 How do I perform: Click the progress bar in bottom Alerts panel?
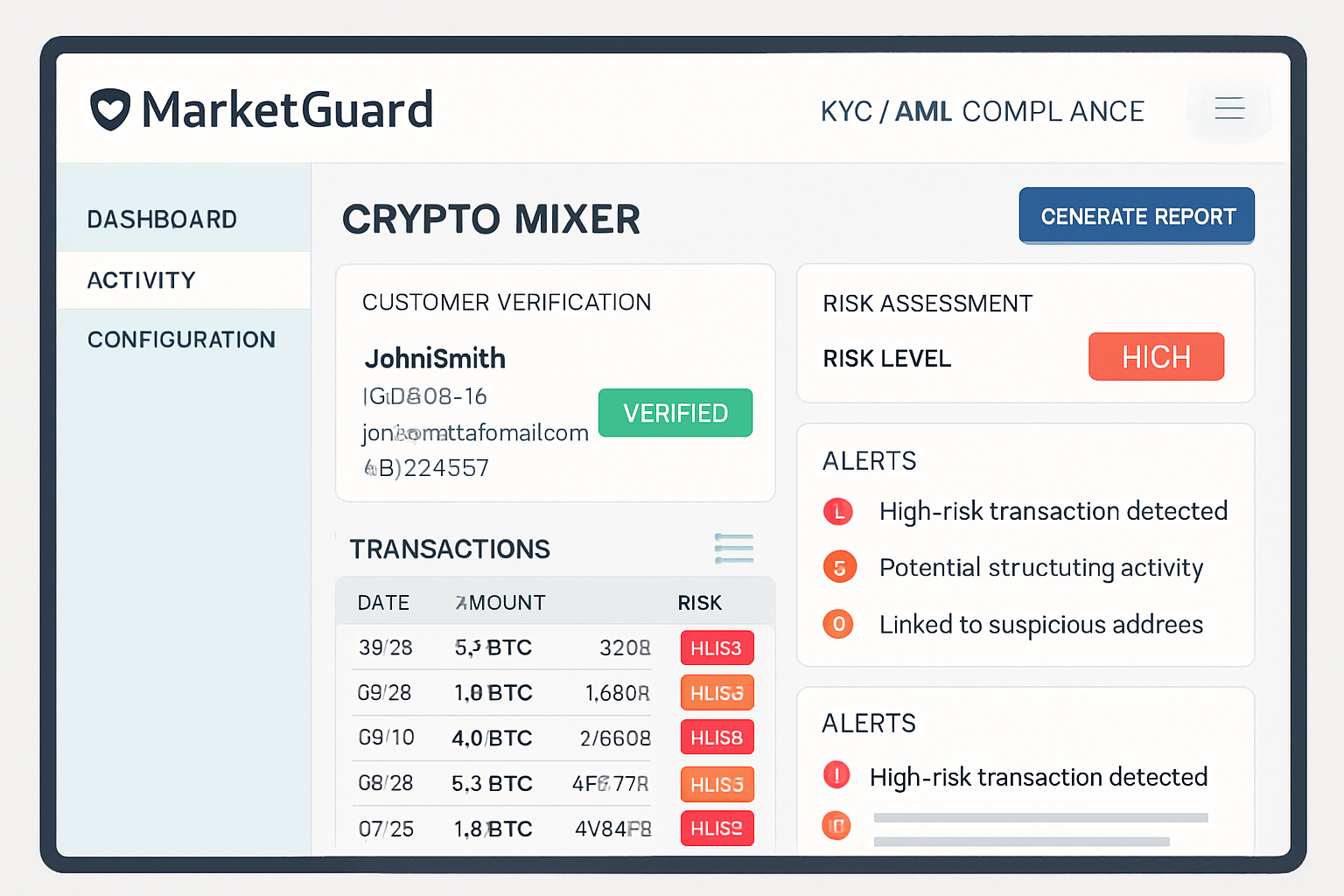(1040, 817)
